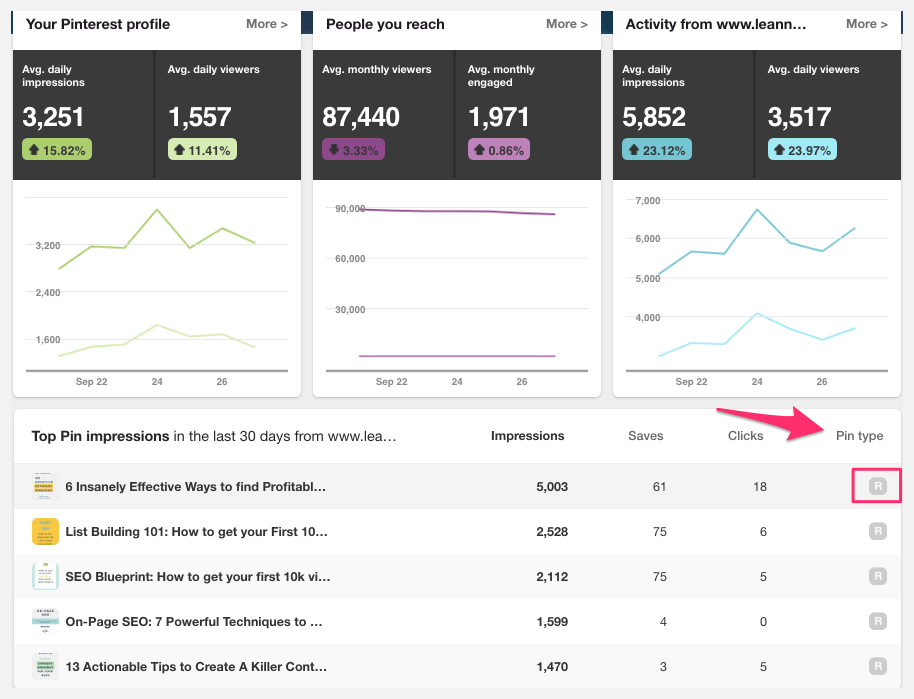Click the green 15.82% growth badge under daily impressions

[x=59, y=150]
